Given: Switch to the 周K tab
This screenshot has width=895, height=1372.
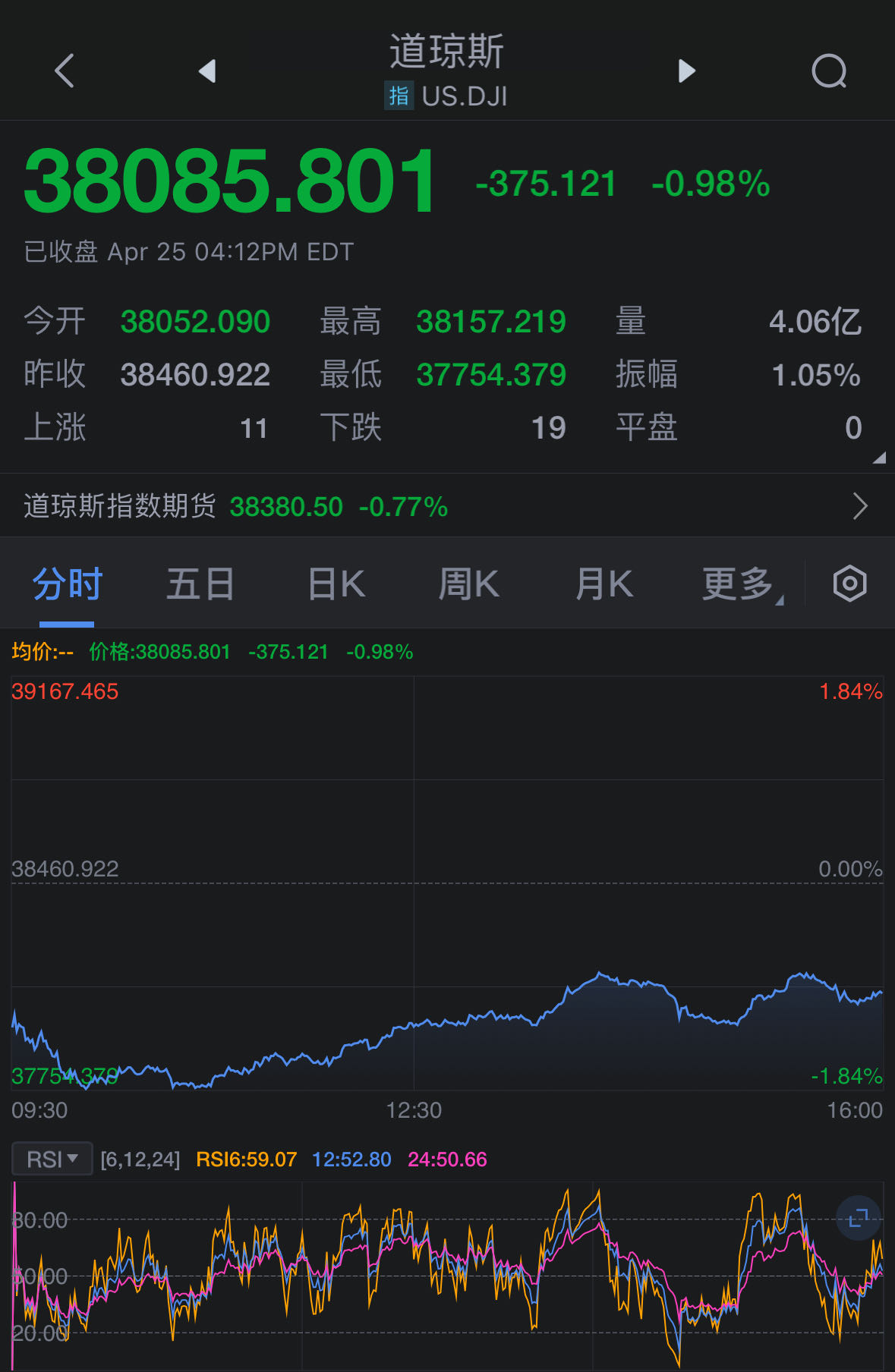Looking at the screenshot, I should tap(468, 584).
